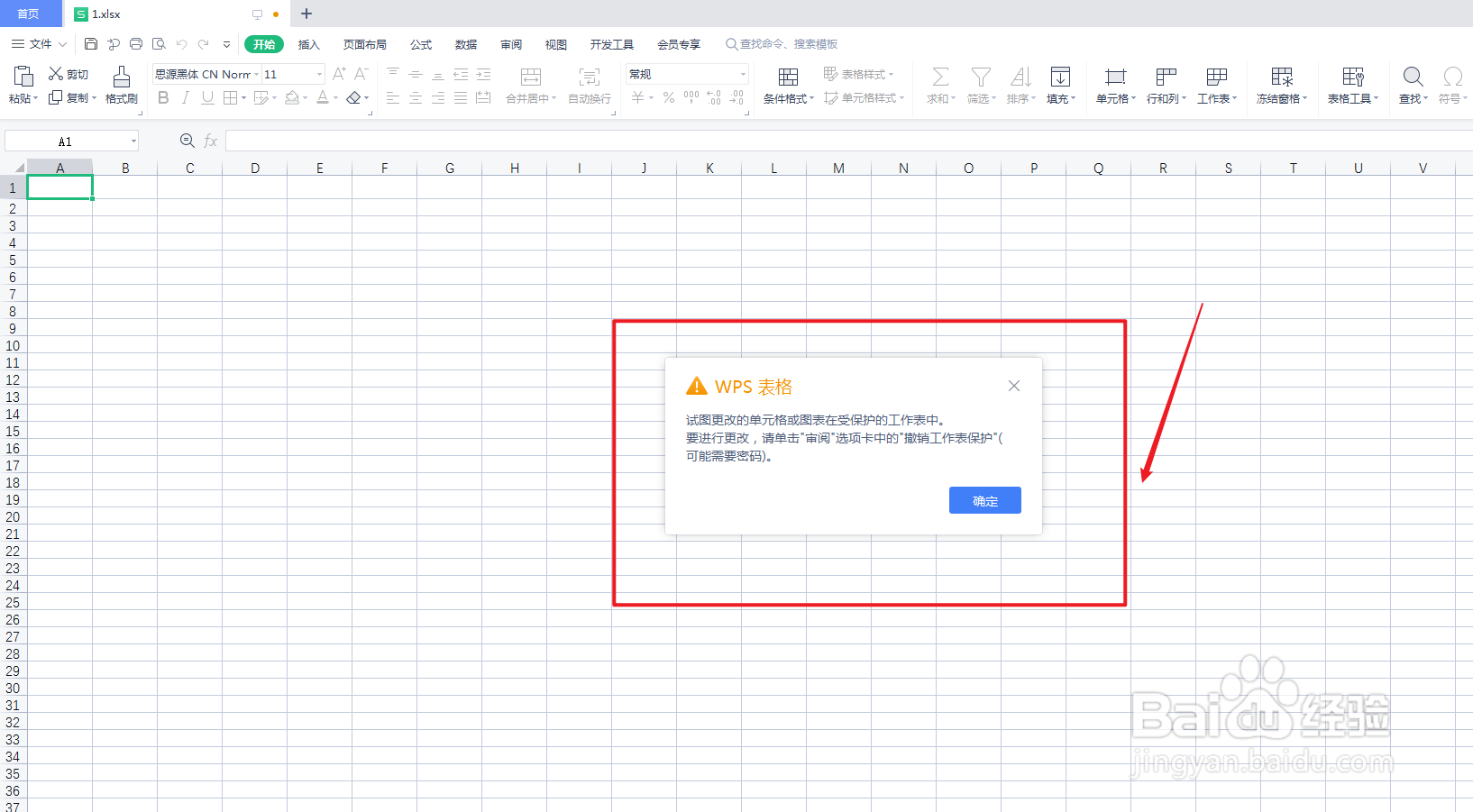Toggle center horizontal alignment
The height and width of the screenshot is (812, 1473).
click(416, 97)
